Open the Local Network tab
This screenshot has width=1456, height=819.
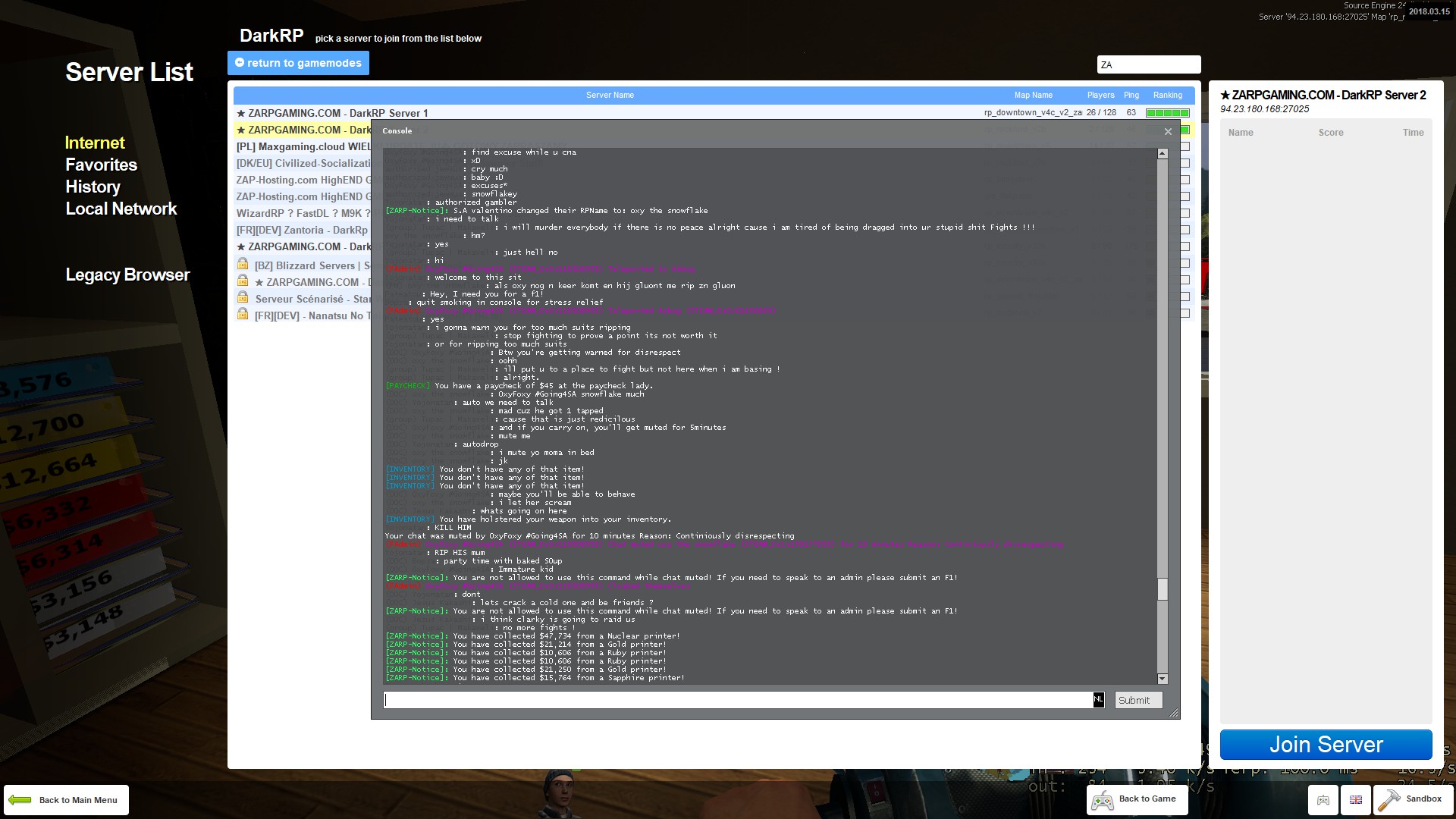coord(121,209)
